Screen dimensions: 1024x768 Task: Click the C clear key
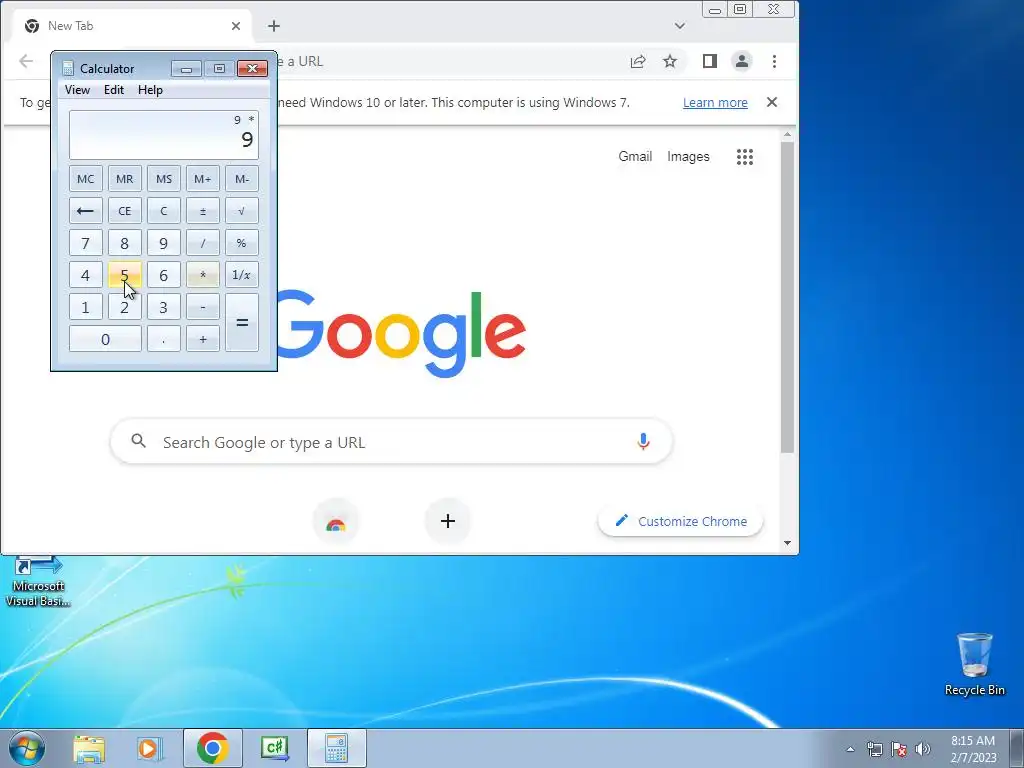(x=164, y=211)
